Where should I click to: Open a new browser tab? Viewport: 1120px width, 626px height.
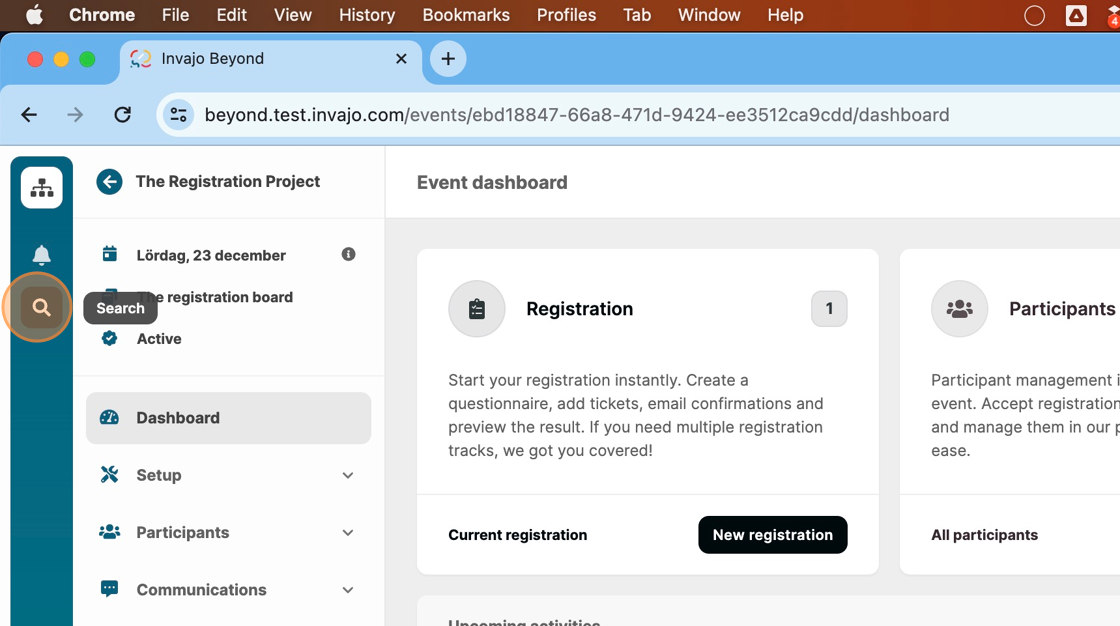448,59
